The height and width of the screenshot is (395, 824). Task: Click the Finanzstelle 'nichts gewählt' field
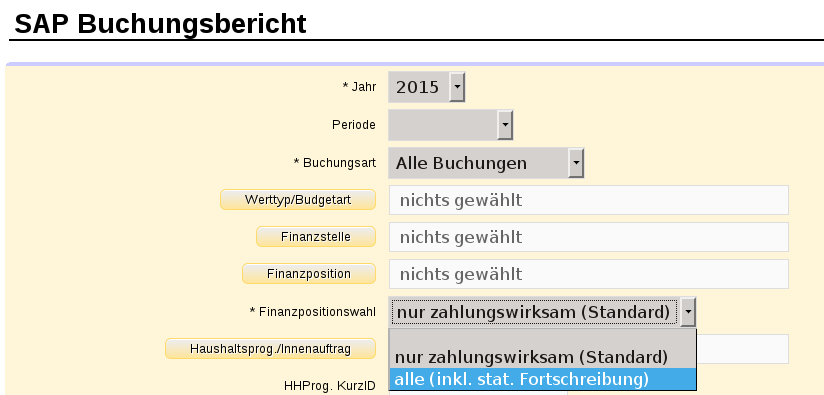[589, 237]
